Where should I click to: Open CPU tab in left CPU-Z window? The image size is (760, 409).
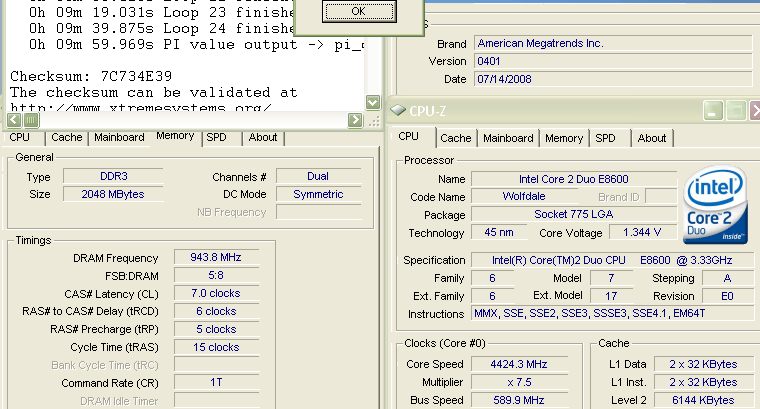[20, 138]
